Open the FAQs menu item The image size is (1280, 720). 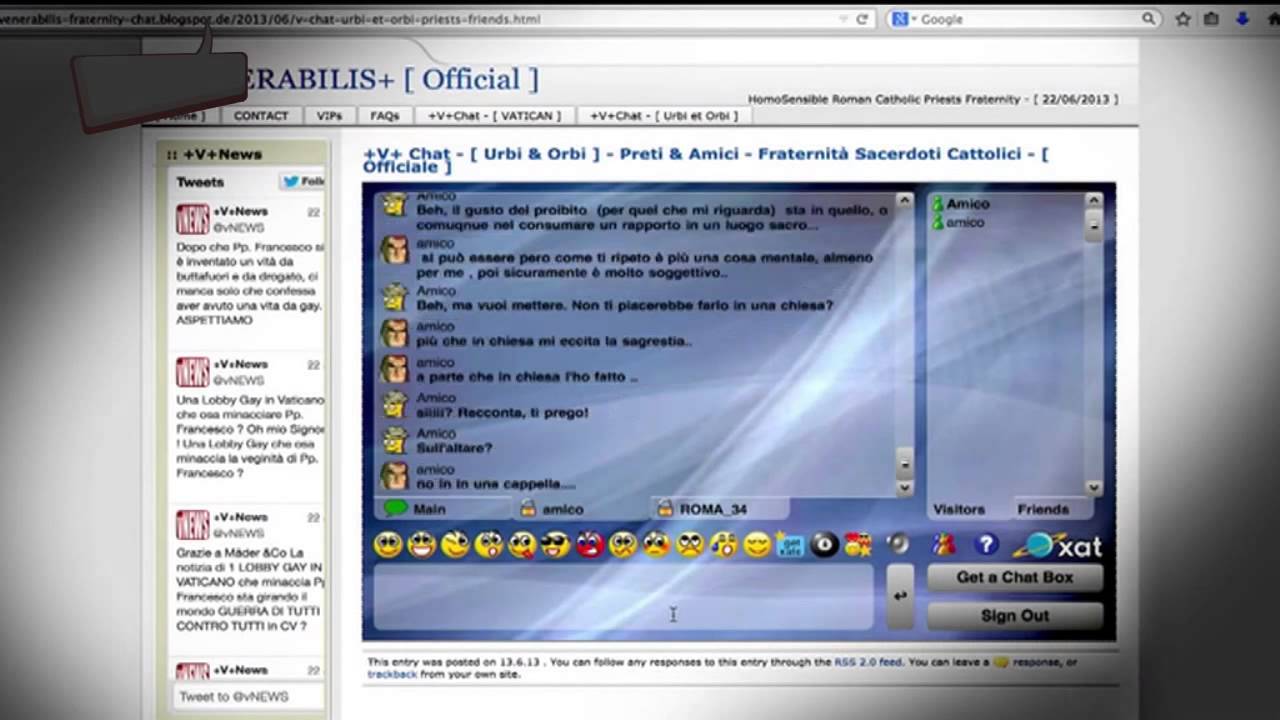click(x=385, y=116)
